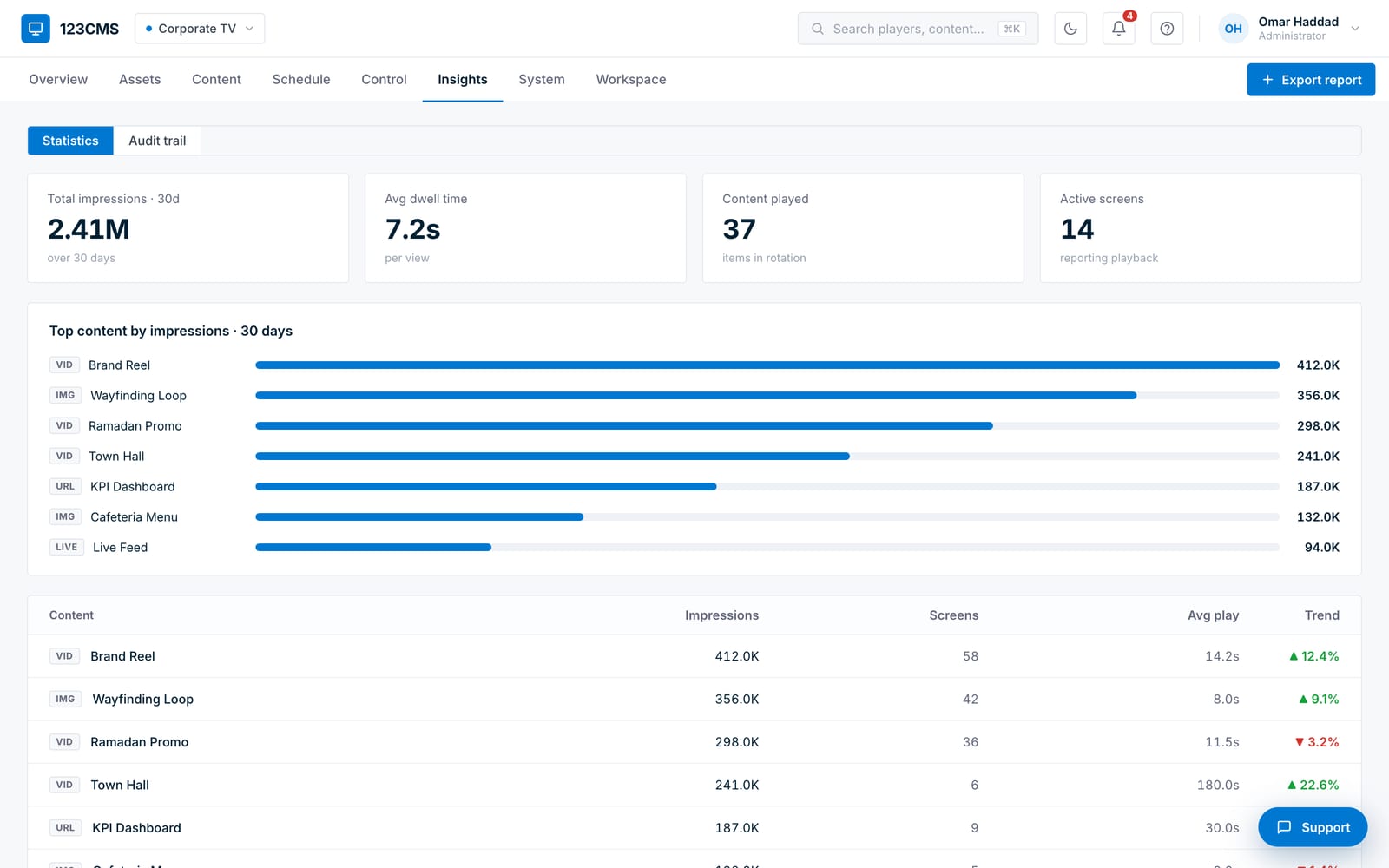Open the Corporate TV workspace dropdown

click(x=200, y=29)
